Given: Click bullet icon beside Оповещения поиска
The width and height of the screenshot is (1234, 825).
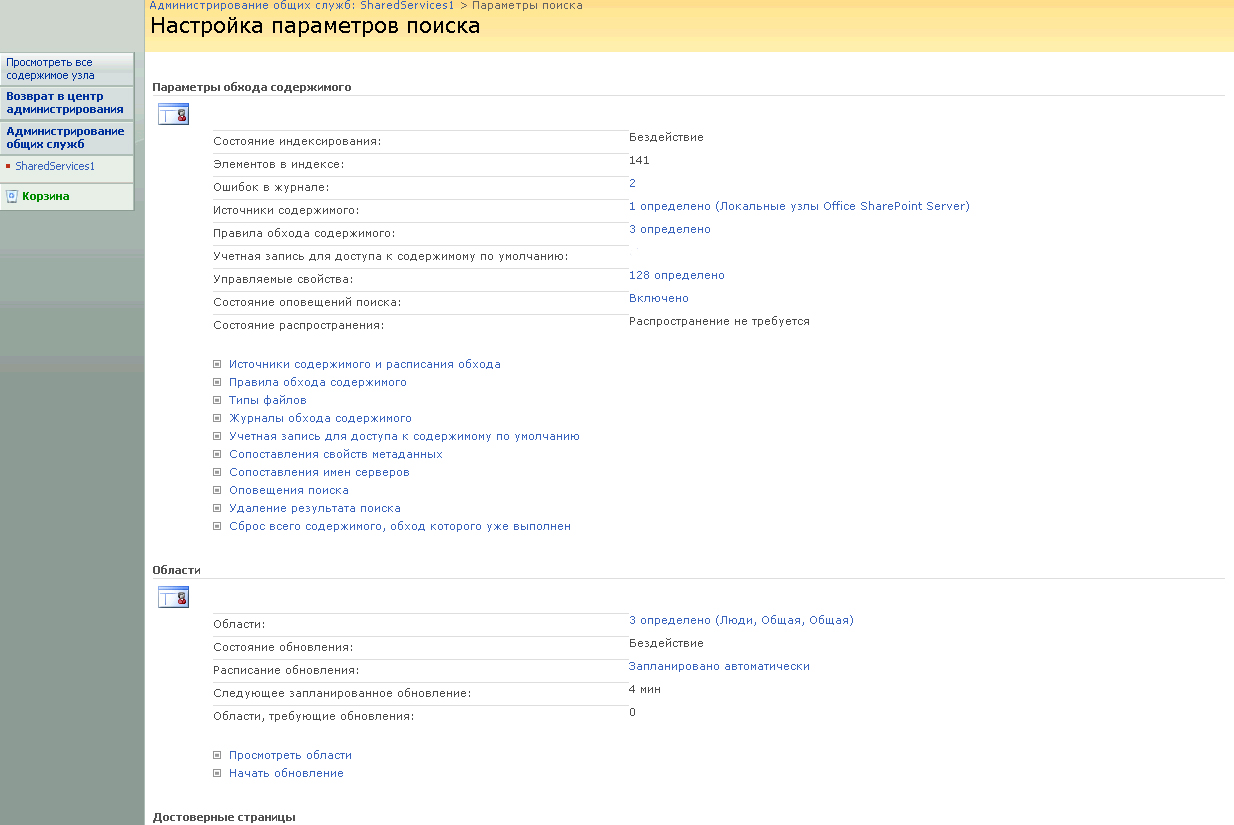Looking at the screenshot, I should (217, 491).
